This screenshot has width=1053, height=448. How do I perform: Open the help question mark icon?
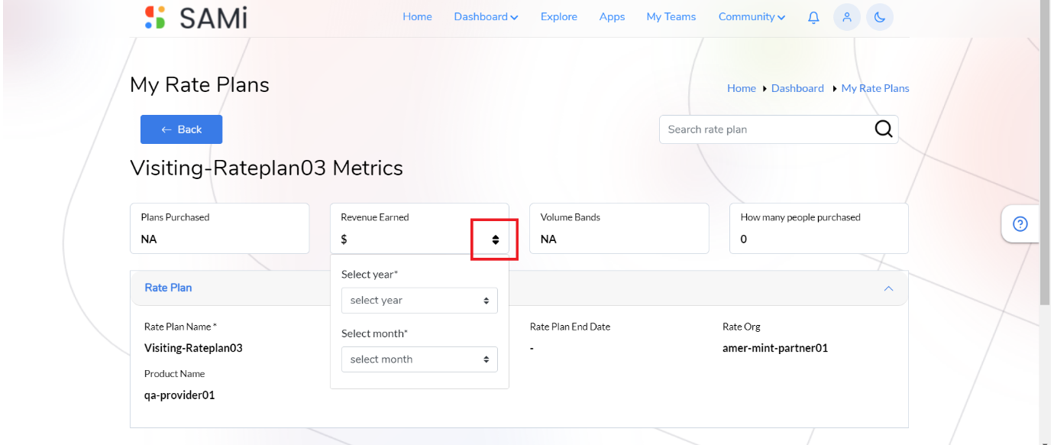pos(1020,224)
